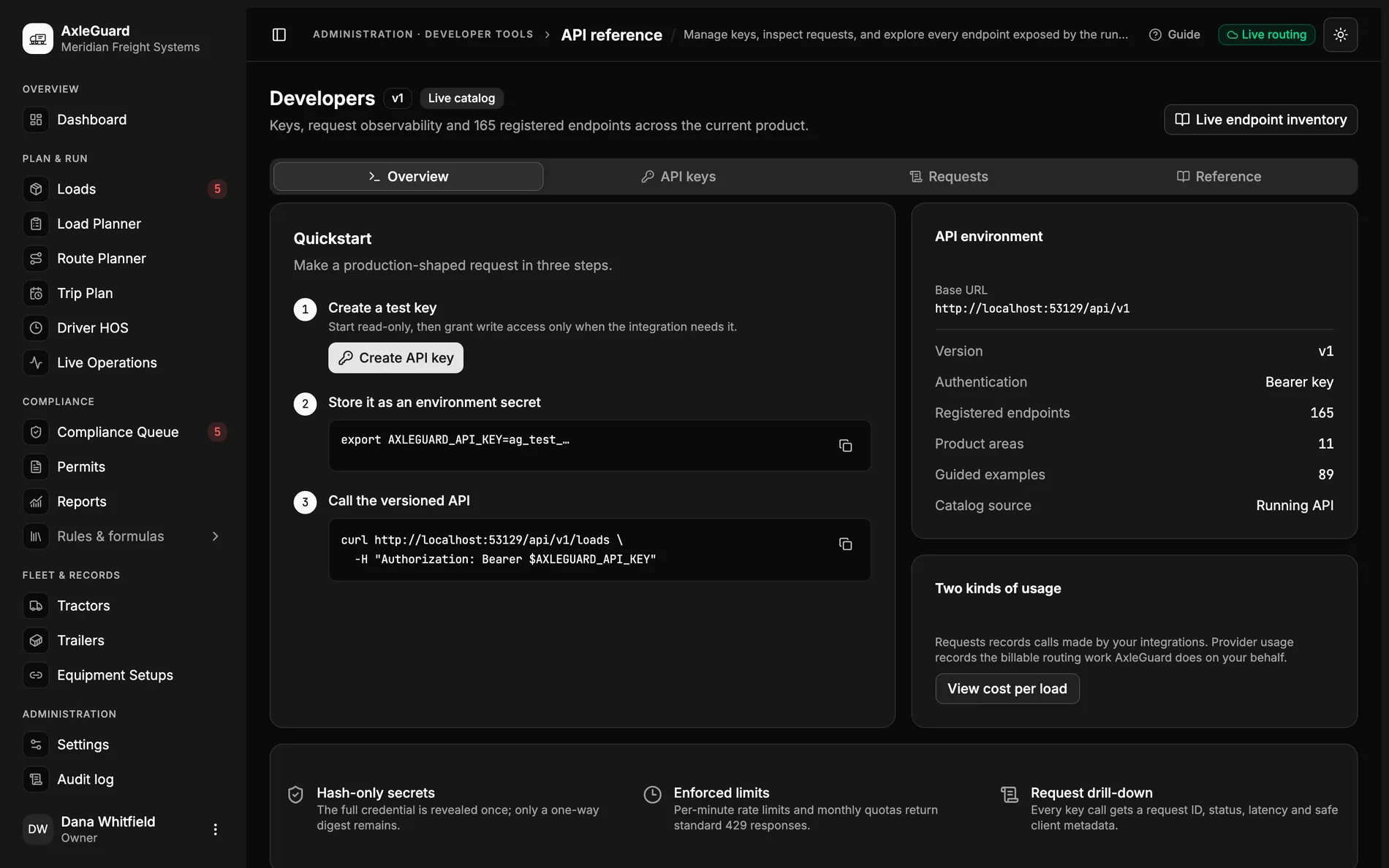The image size is (1389, 868).
Task: Open the Reports chart icon
Action: 36,501
